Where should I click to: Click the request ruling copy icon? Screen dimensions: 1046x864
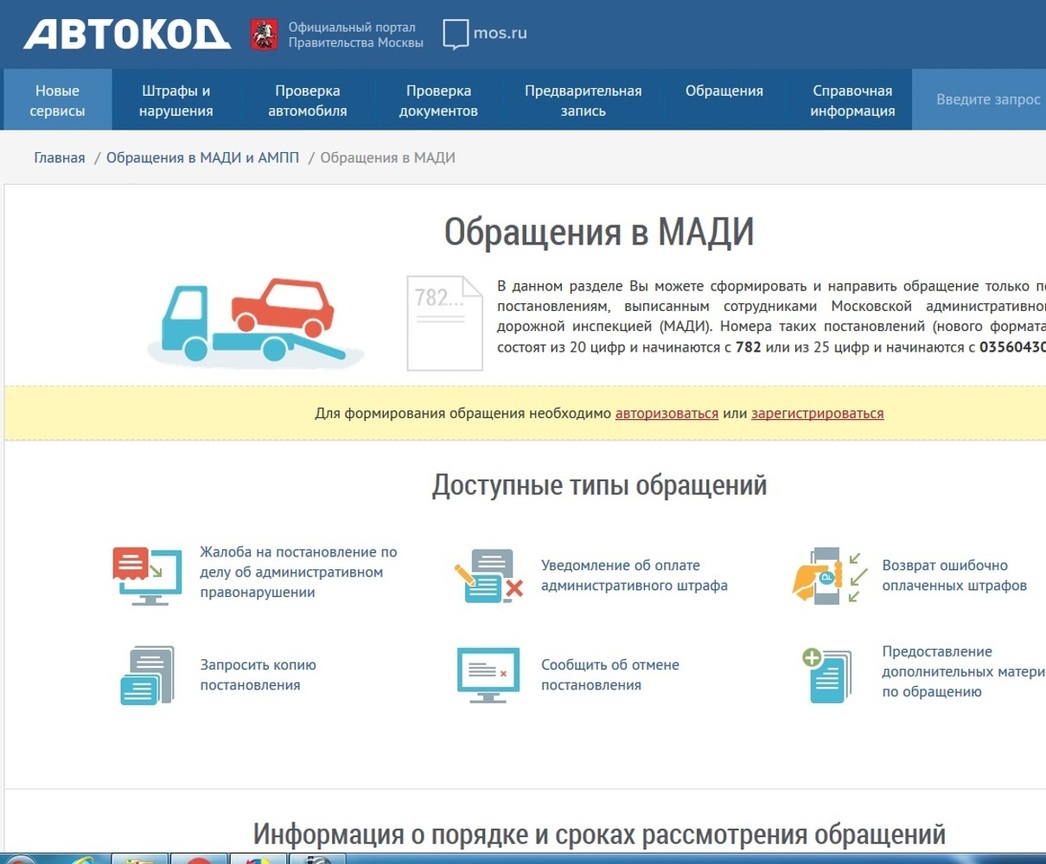146,676
